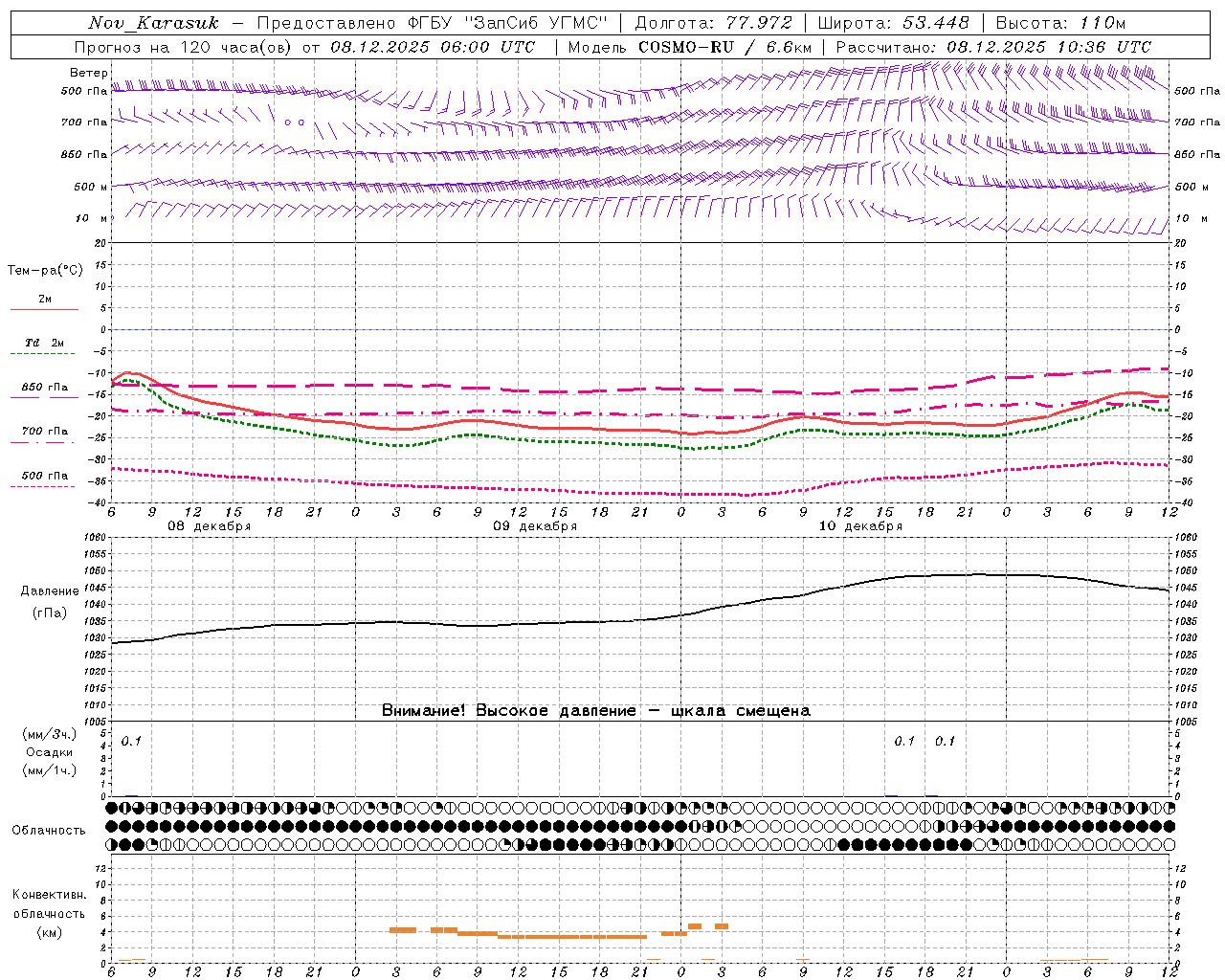The width and height of the screenshot is (1225, 980).
Task: Click the Давление pressure panel label
Action: point(50,591)
